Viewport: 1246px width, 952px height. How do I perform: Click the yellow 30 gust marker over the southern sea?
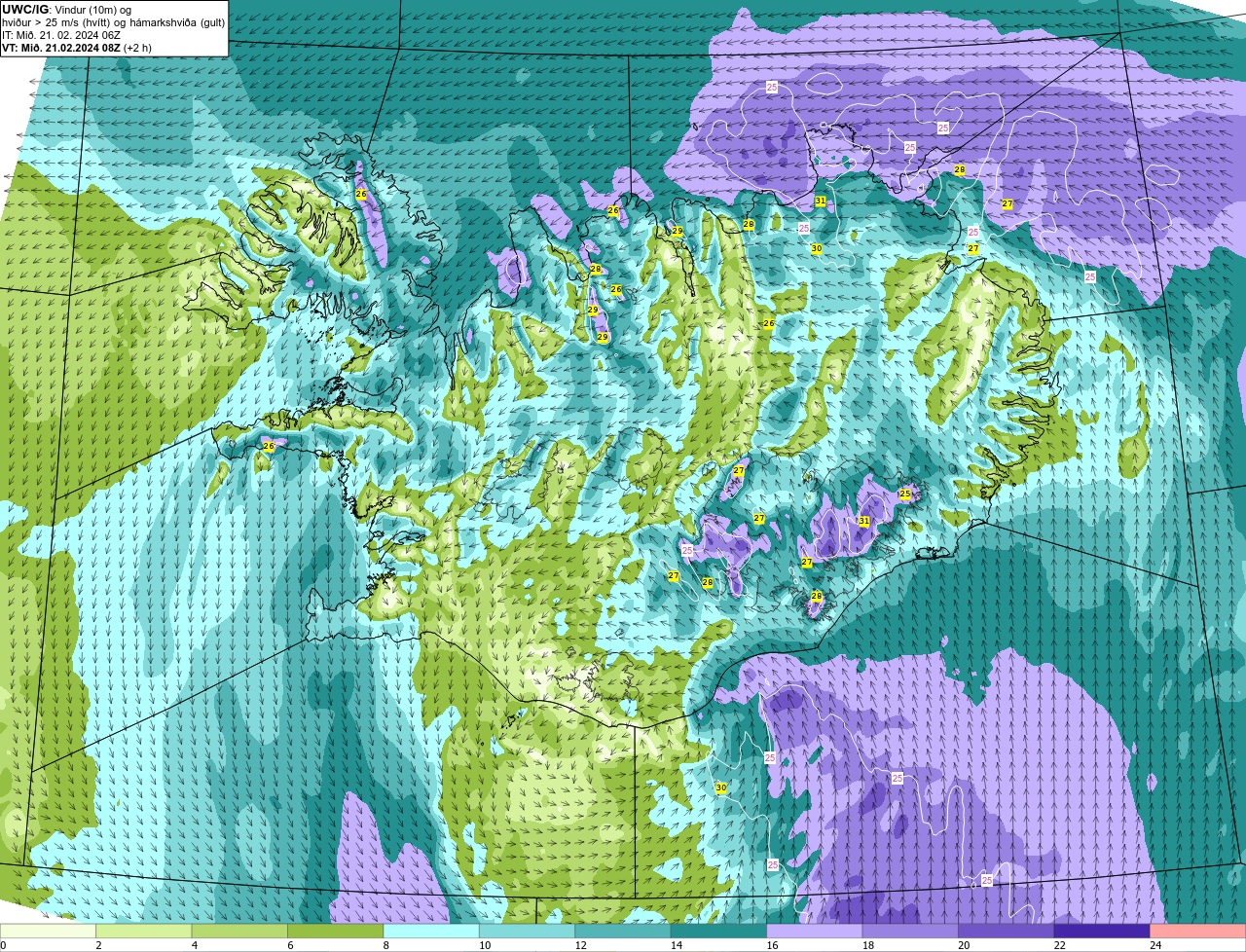point(721,787)
